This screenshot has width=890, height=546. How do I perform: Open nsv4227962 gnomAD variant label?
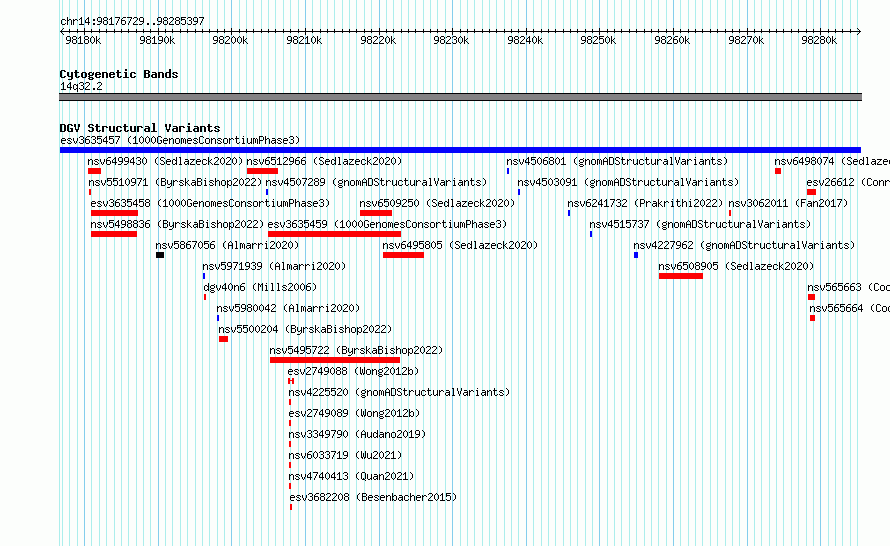(744, 245)
